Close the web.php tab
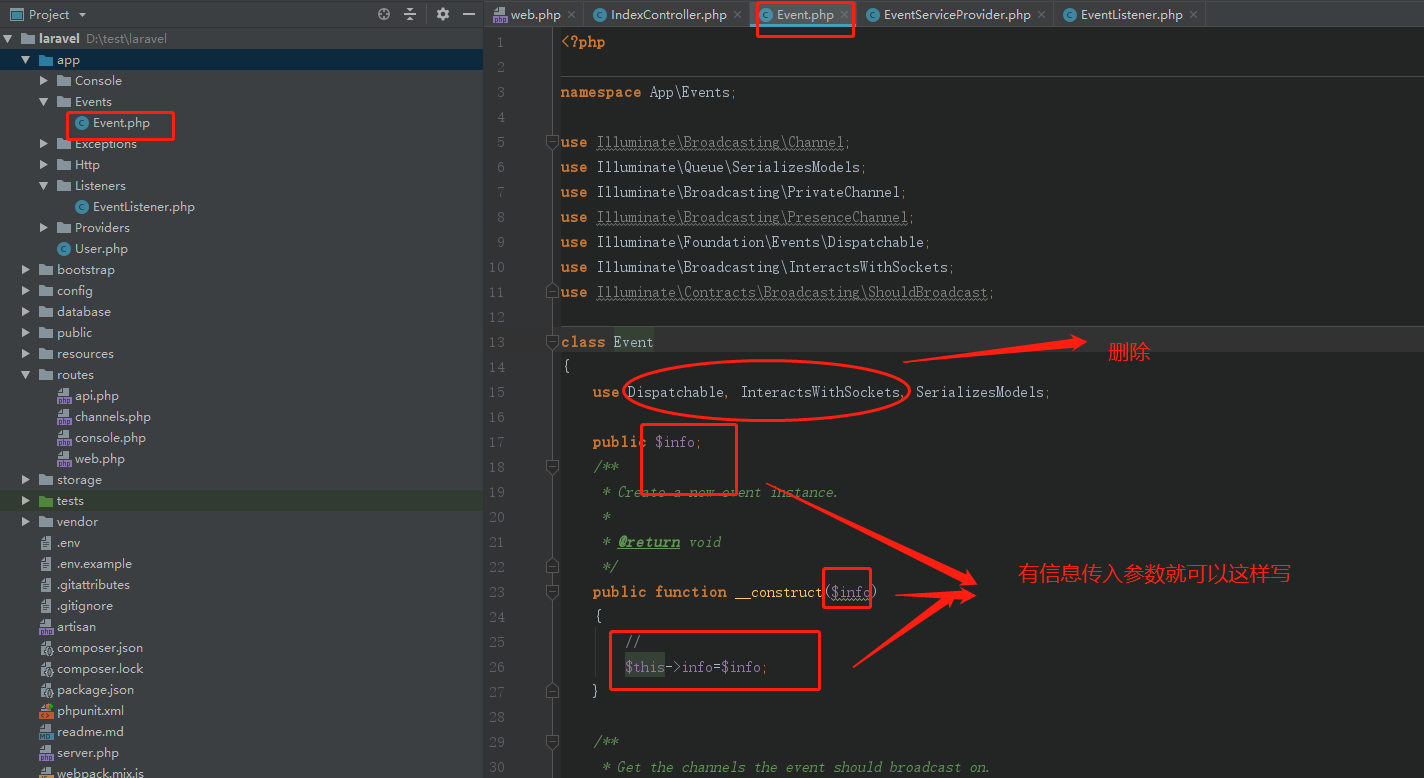This screenshot has height=778, width=1424. 572,15
